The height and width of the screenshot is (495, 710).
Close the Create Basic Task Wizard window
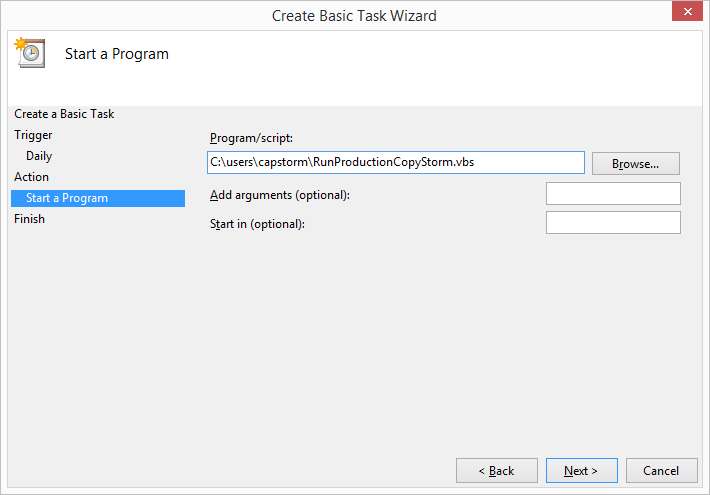point(687,11)
